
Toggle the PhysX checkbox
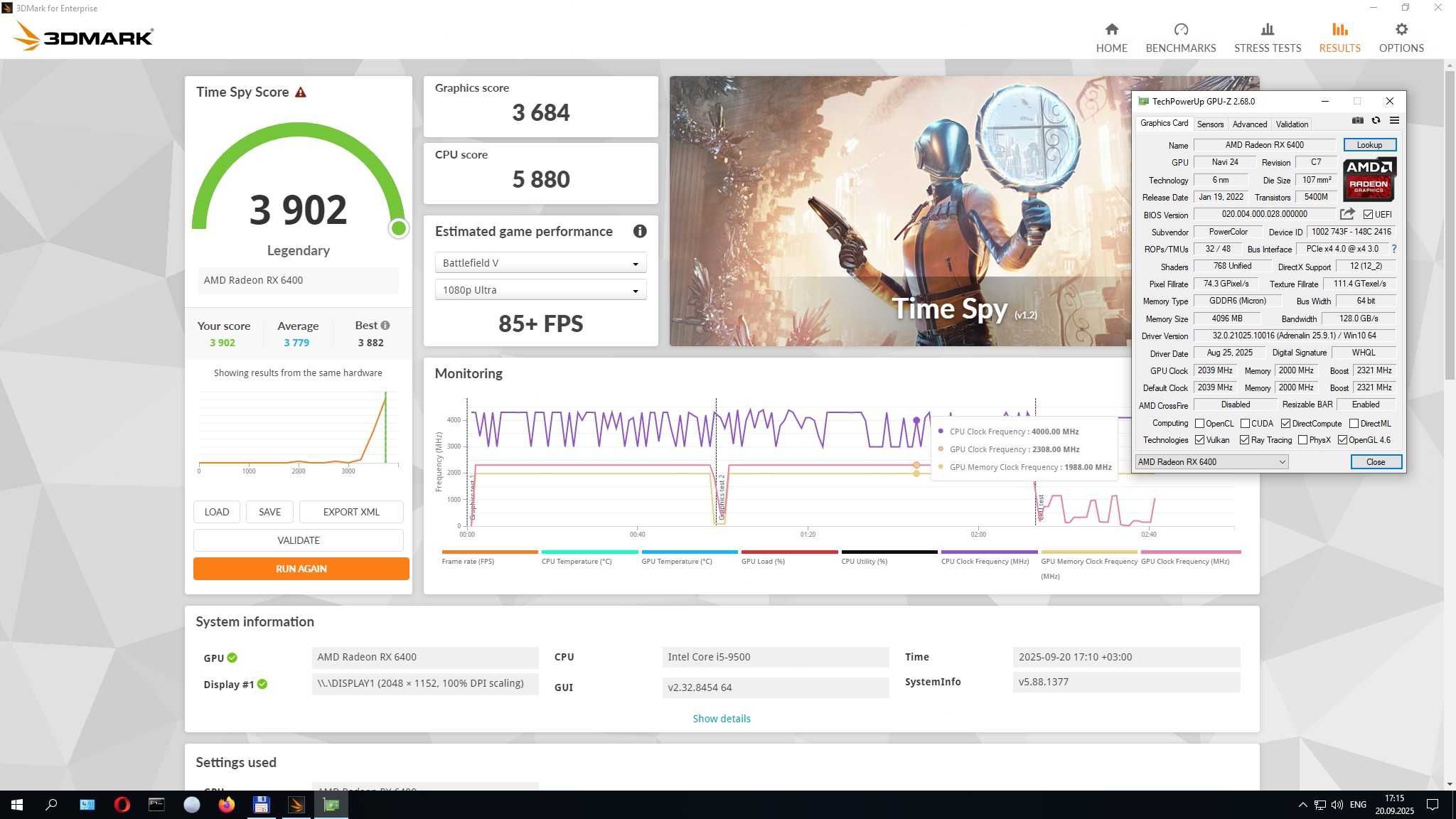(1302, 440)
